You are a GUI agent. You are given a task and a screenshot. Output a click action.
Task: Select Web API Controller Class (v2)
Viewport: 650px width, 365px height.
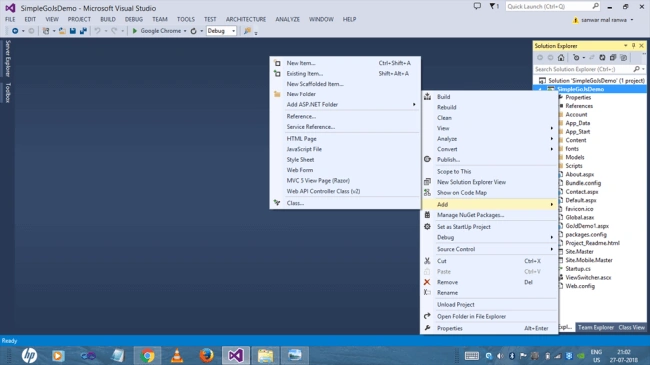tap(345, 191)
